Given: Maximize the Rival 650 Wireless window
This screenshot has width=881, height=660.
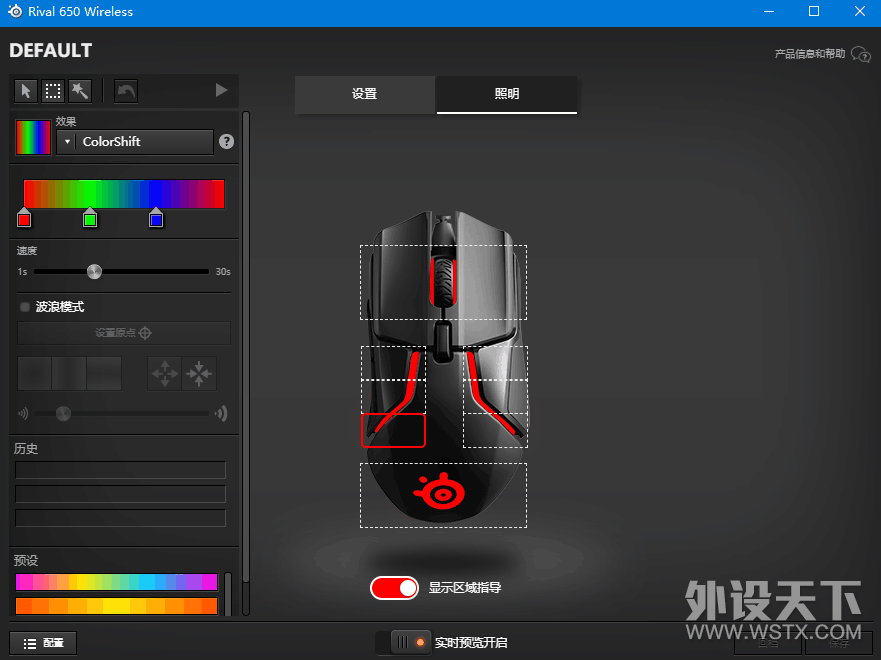Looking at the screenshot, I should 814,11.
